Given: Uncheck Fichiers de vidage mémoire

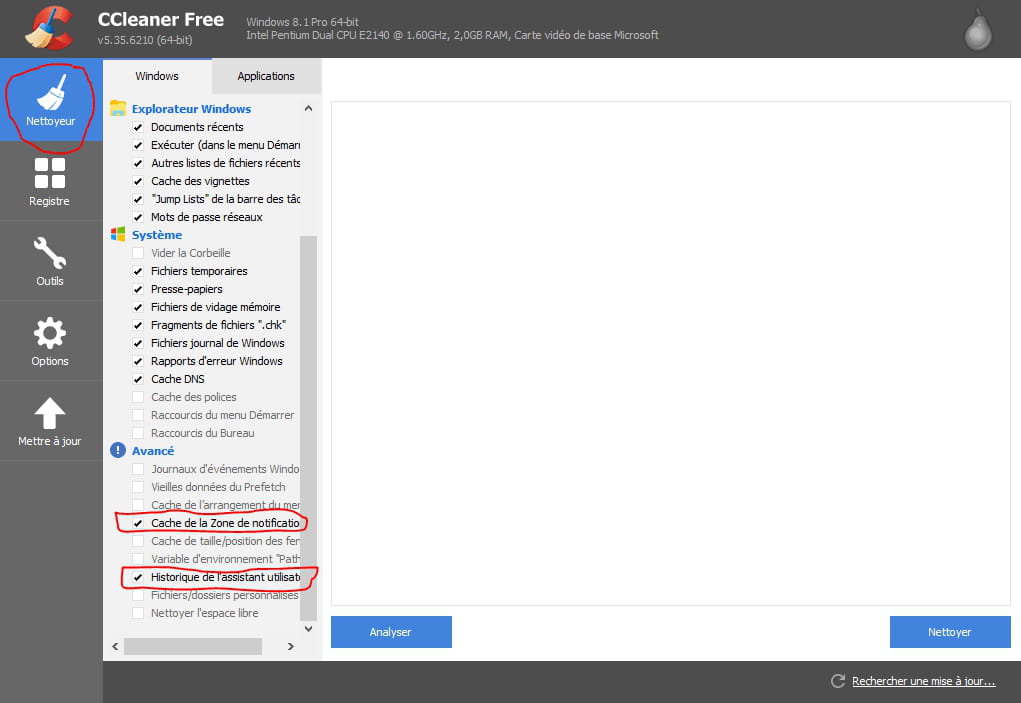Looking at the screenshot, I should 138,307.
